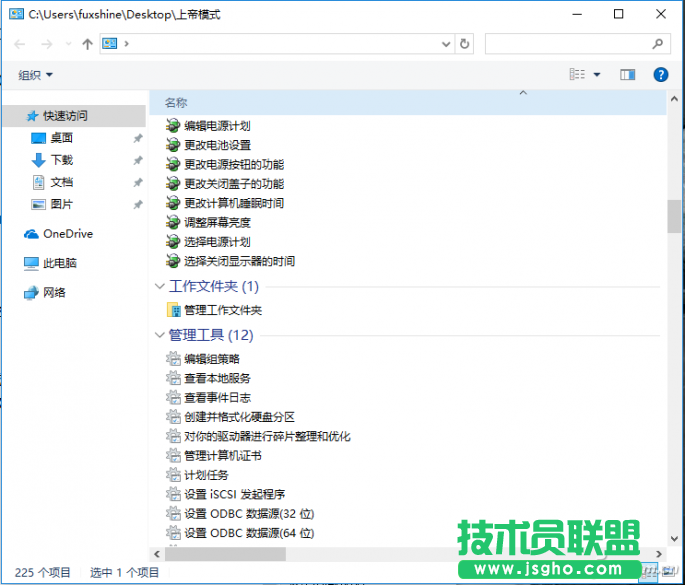Click the blue help question mark icon

coord(661,75)
